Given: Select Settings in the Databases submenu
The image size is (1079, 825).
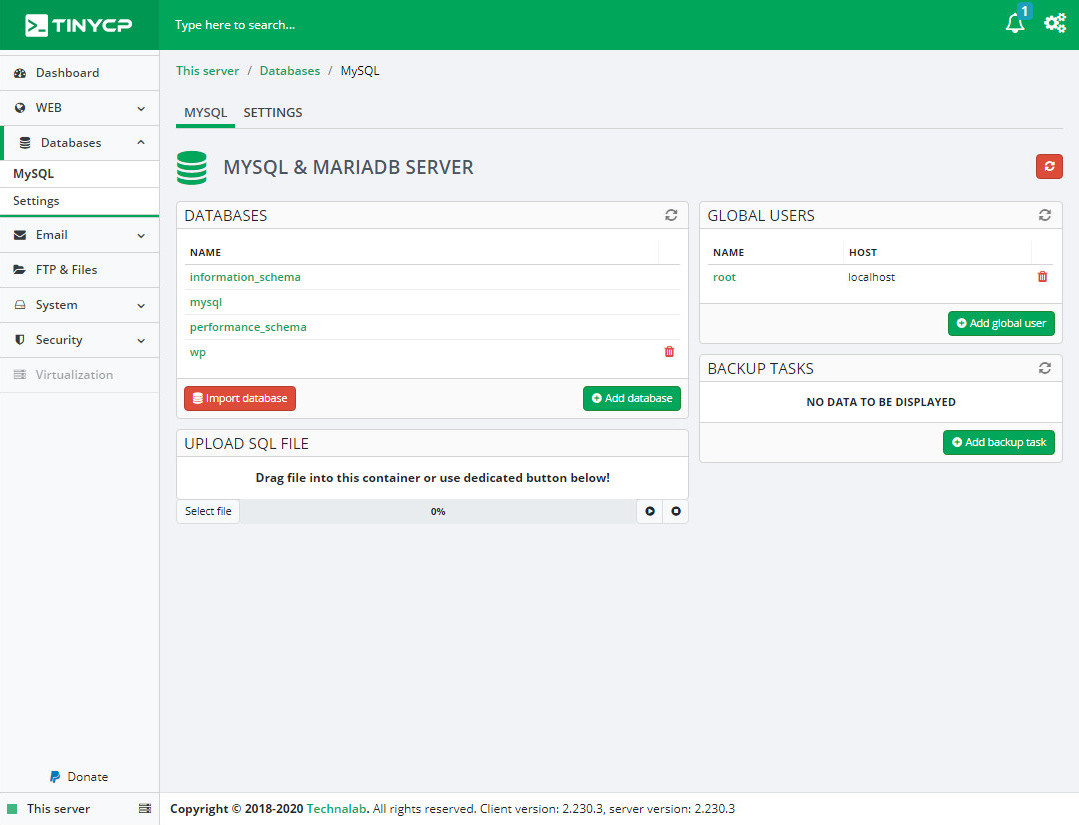Looking at the screenshot, I should click(80, 201).
